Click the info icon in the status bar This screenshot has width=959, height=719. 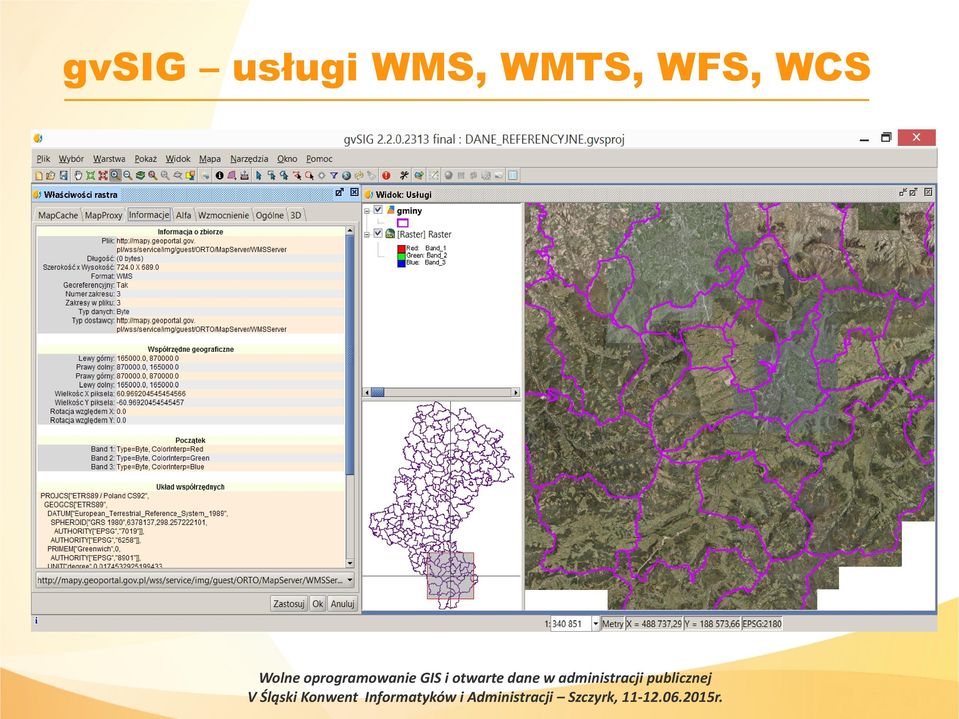pos(36,621)
